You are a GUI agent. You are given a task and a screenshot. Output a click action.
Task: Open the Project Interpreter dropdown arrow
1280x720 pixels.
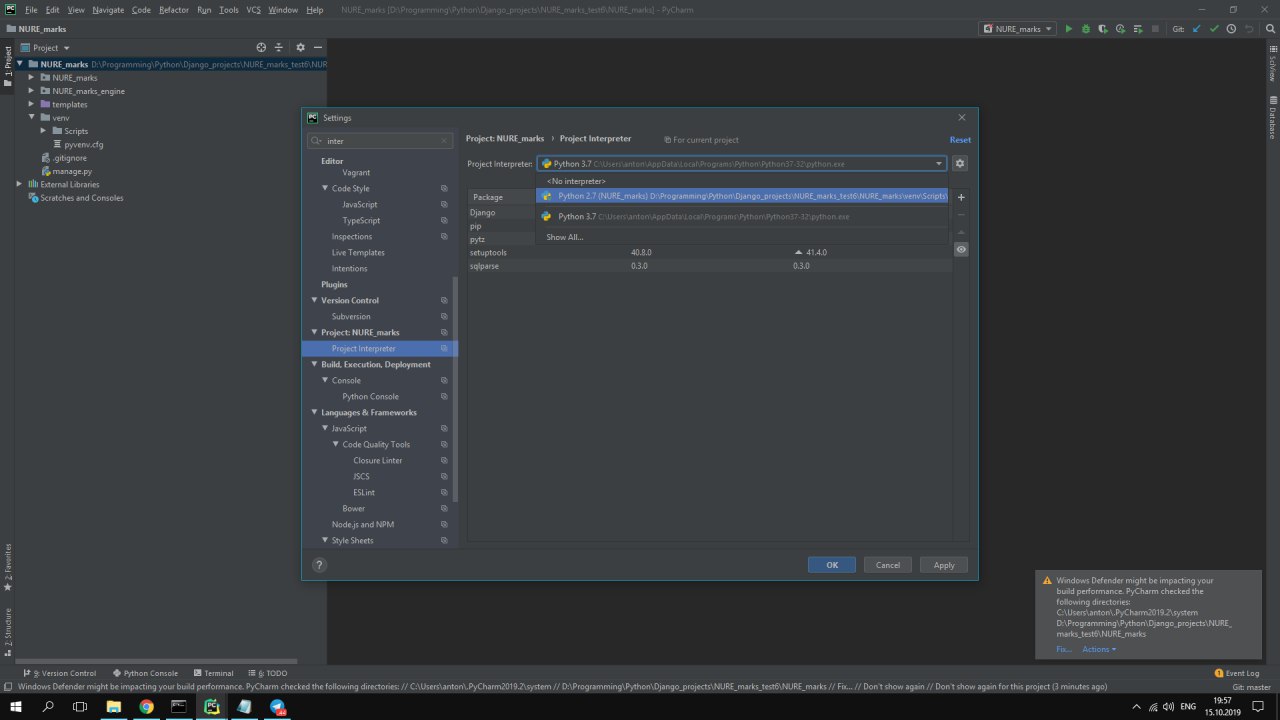(939, 163)
